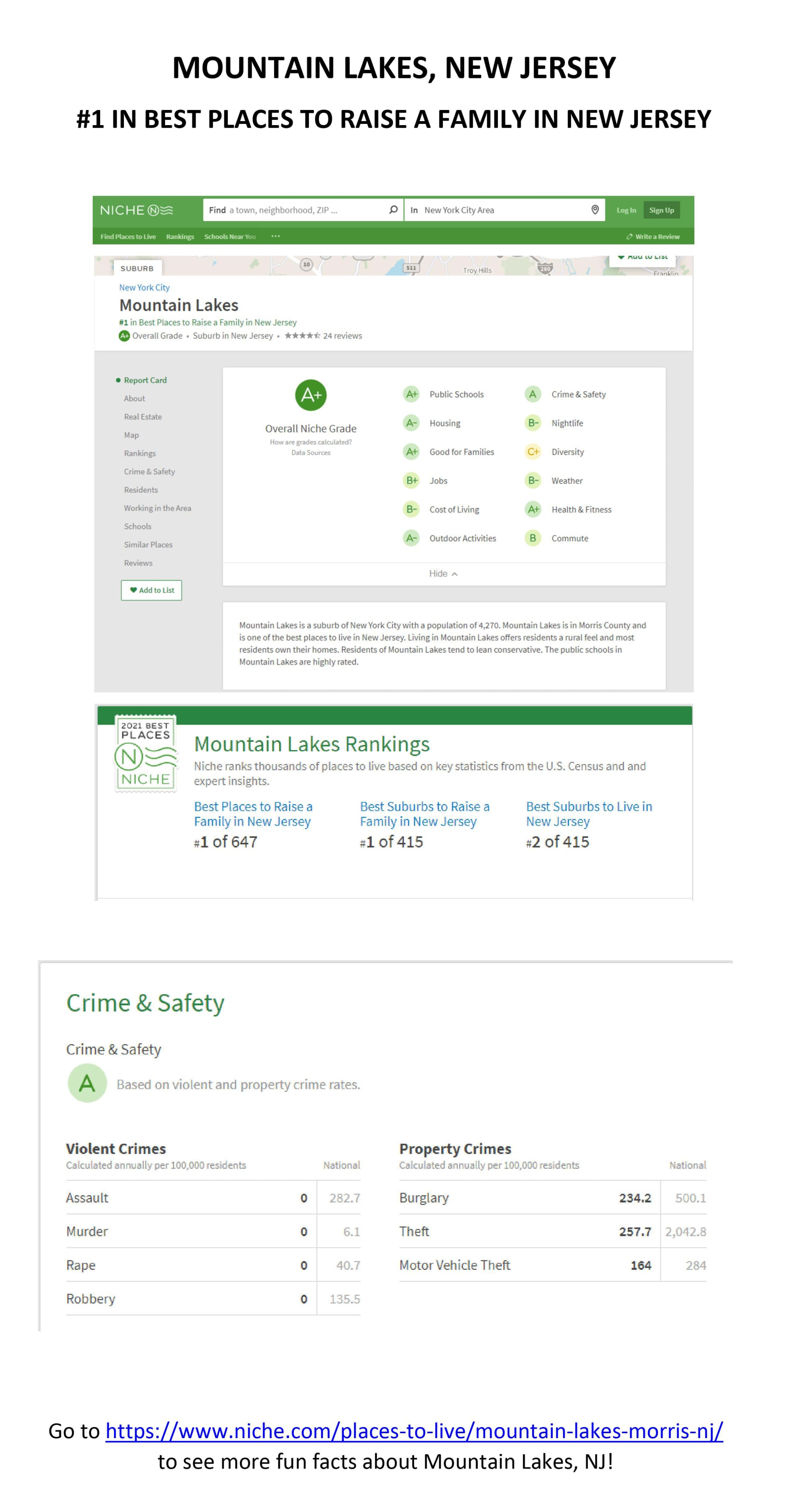This screenshot has width=788, height=1512.
Task: Click the Cost of Living B- badge
Action: pos(411,509)
